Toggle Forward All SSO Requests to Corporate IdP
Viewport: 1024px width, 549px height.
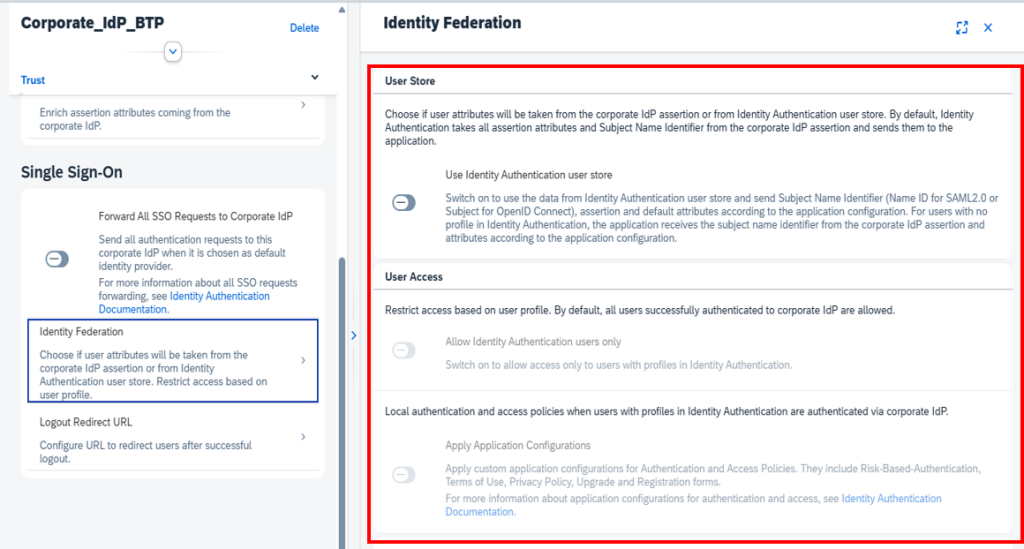click(57, 259)
